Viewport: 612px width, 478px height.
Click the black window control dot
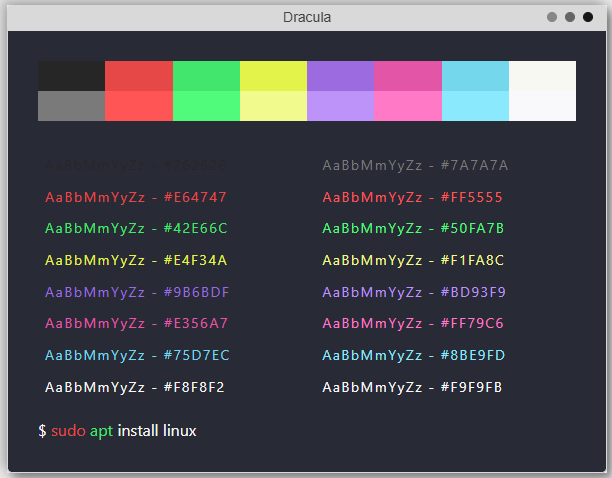tap(588, 17)
